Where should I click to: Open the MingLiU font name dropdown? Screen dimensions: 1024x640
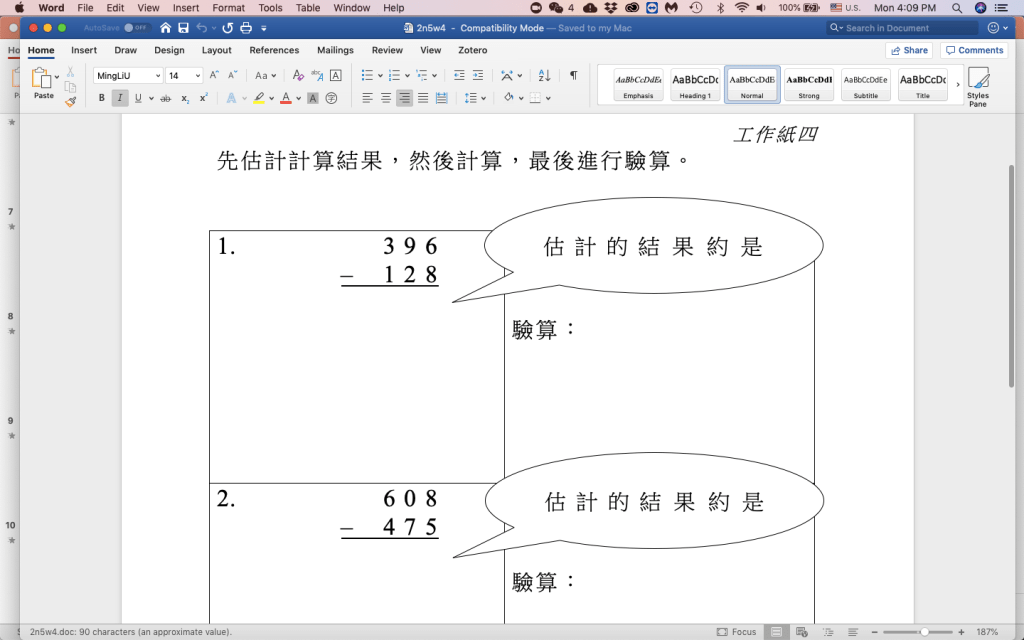coord(128,76)
